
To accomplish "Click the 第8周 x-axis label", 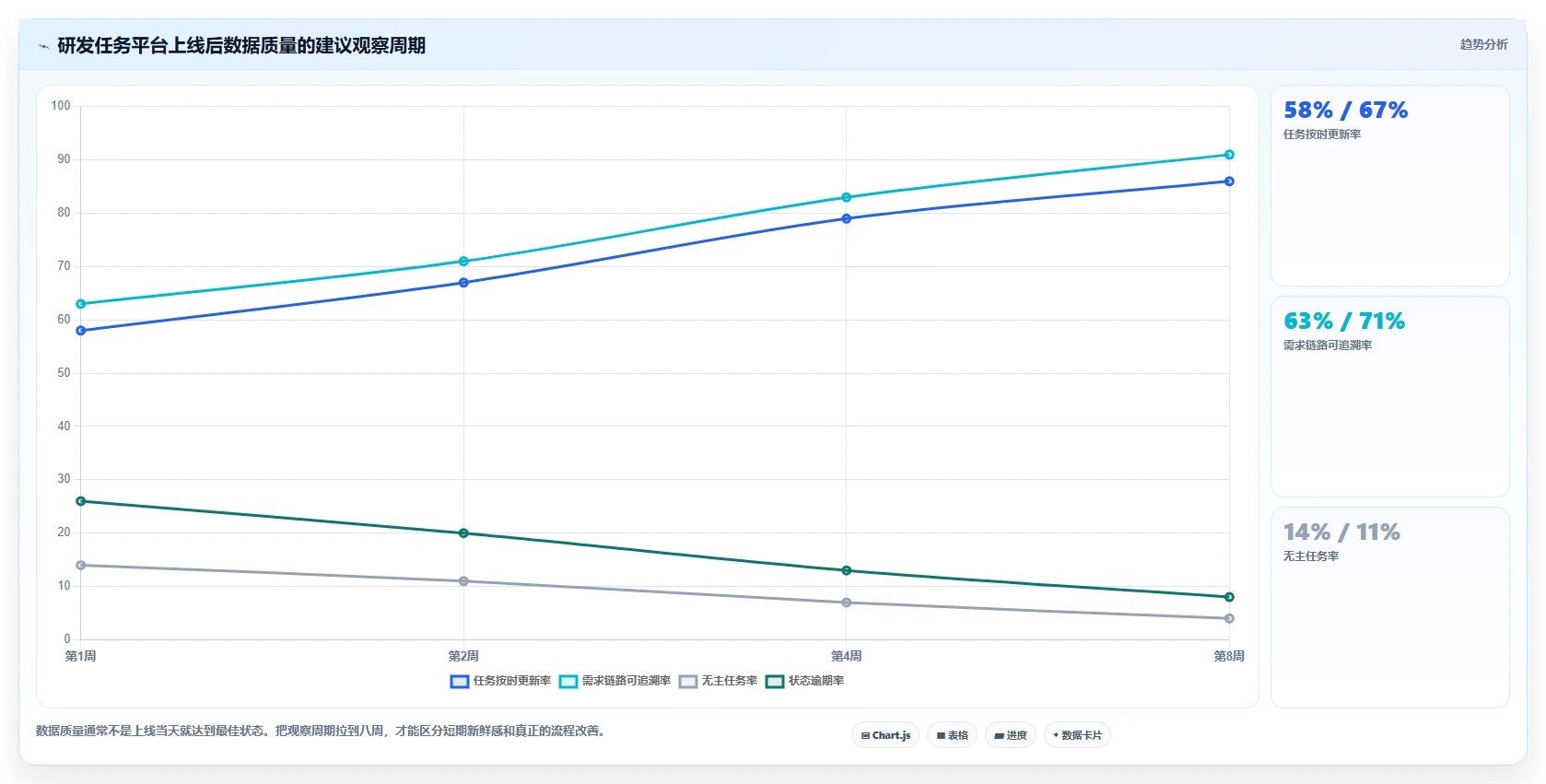I will point(1229,656).
